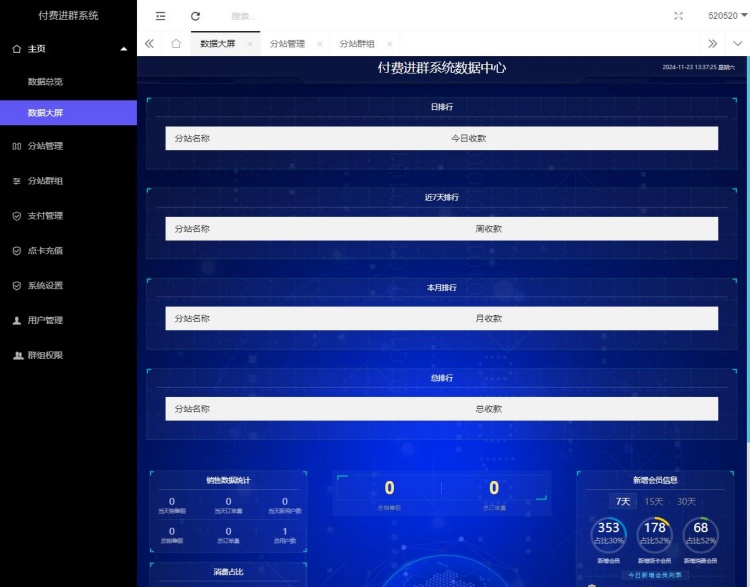Click the 周收款 column header
This screenshot has height=587, width=750.
point(488,229)
